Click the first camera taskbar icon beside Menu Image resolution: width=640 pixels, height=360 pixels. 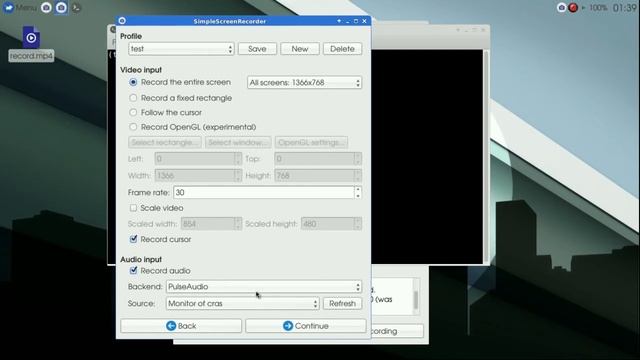[46, 7]
